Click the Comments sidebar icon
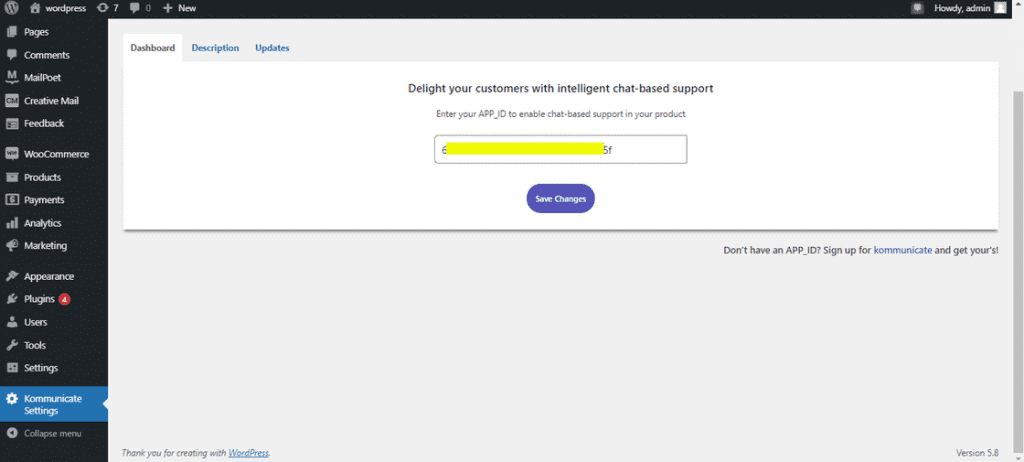1024x462 pixels. (12, 55)
